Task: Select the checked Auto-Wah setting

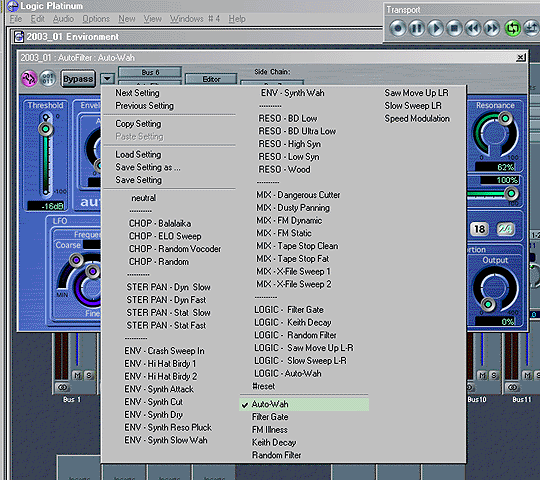Action: (x=304, y=404)
